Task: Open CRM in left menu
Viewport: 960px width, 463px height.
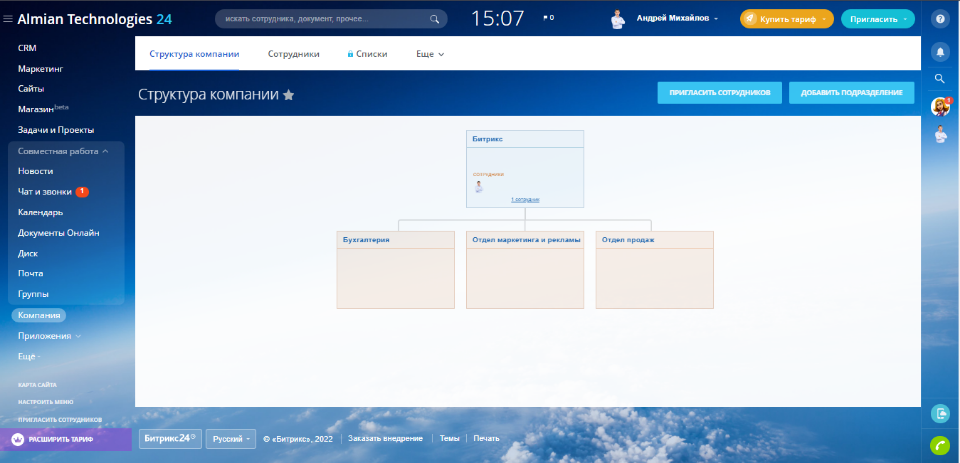Action: 27,48
